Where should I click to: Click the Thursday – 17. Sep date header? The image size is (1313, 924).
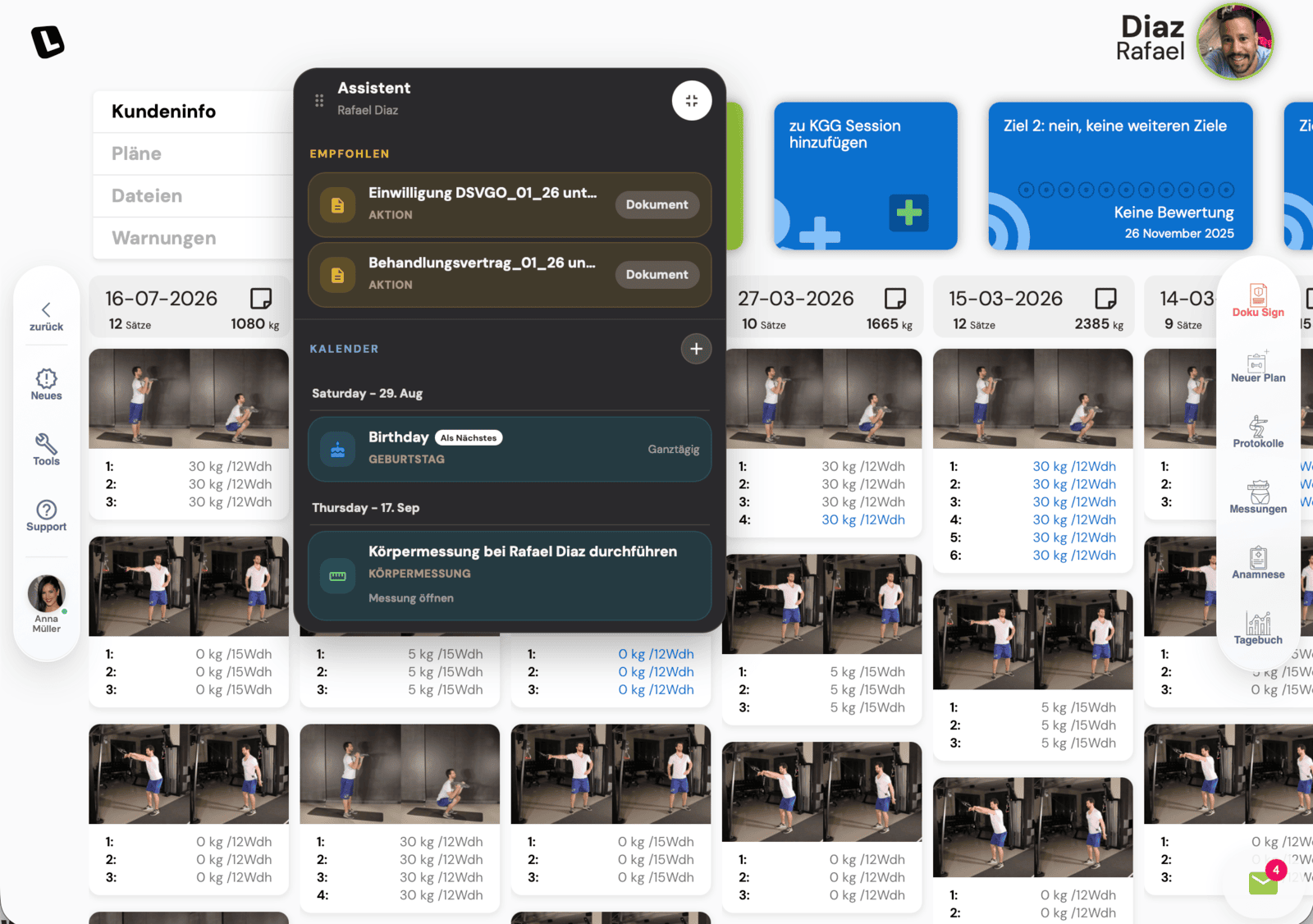pyautogui.click(x=365, y=507)
